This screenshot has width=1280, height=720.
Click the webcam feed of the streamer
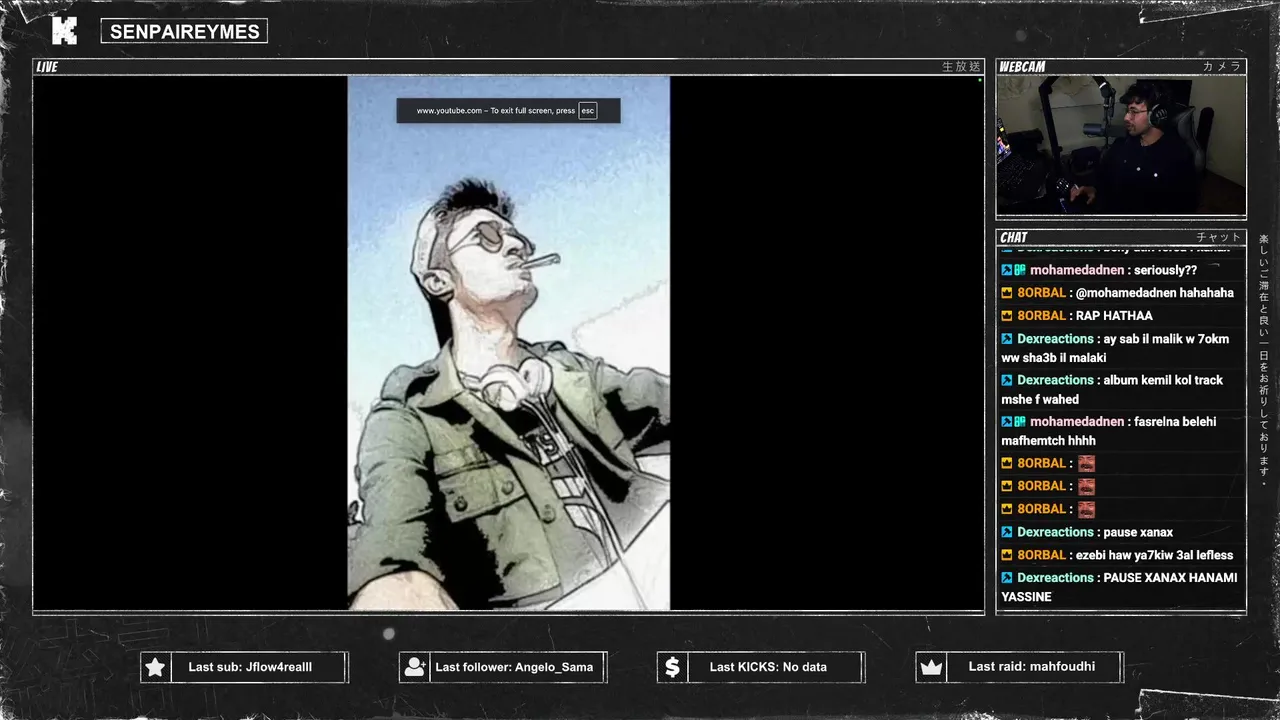coord(1121,145)
